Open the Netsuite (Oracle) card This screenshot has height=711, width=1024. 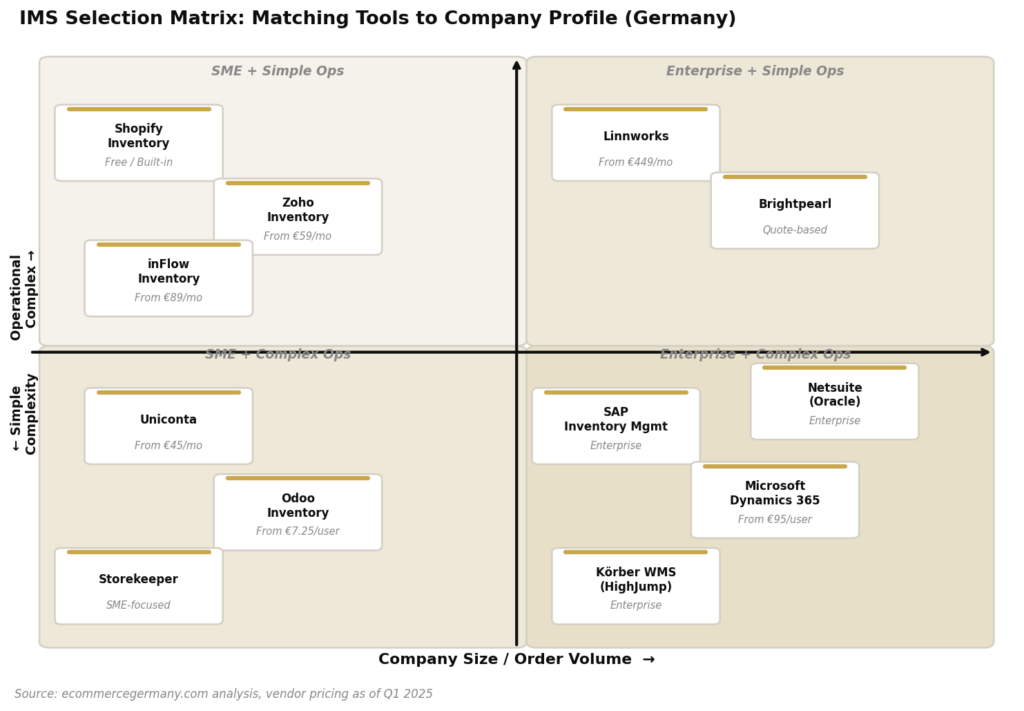pyautogui.click(x=834, y=402)
